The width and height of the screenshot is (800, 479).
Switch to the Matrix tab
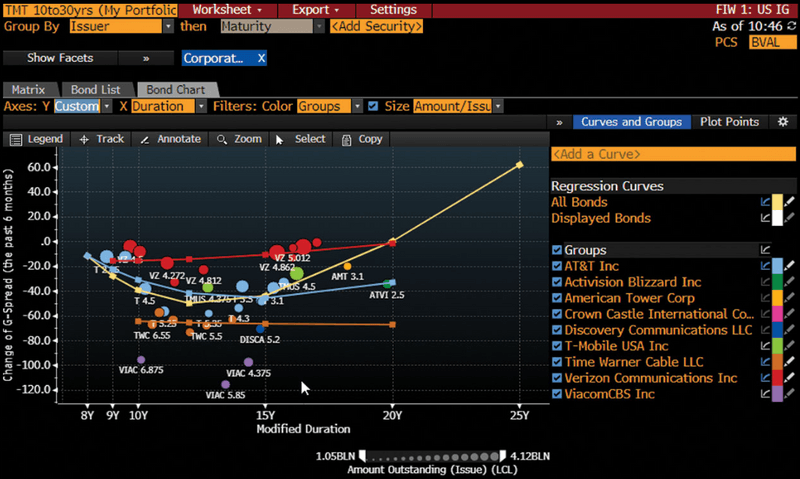tap(29, 90)
